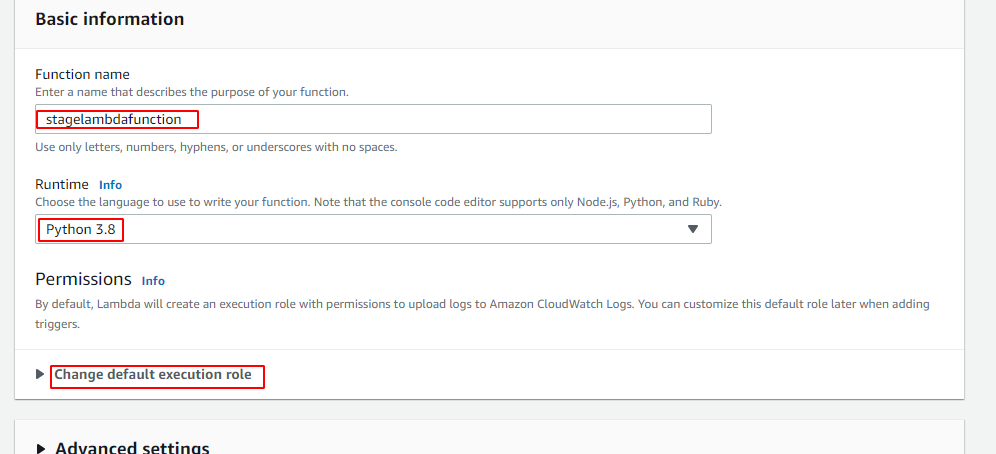
Task: Click the 'Choose the language' runtime description
Action: [x=378, y=202]
